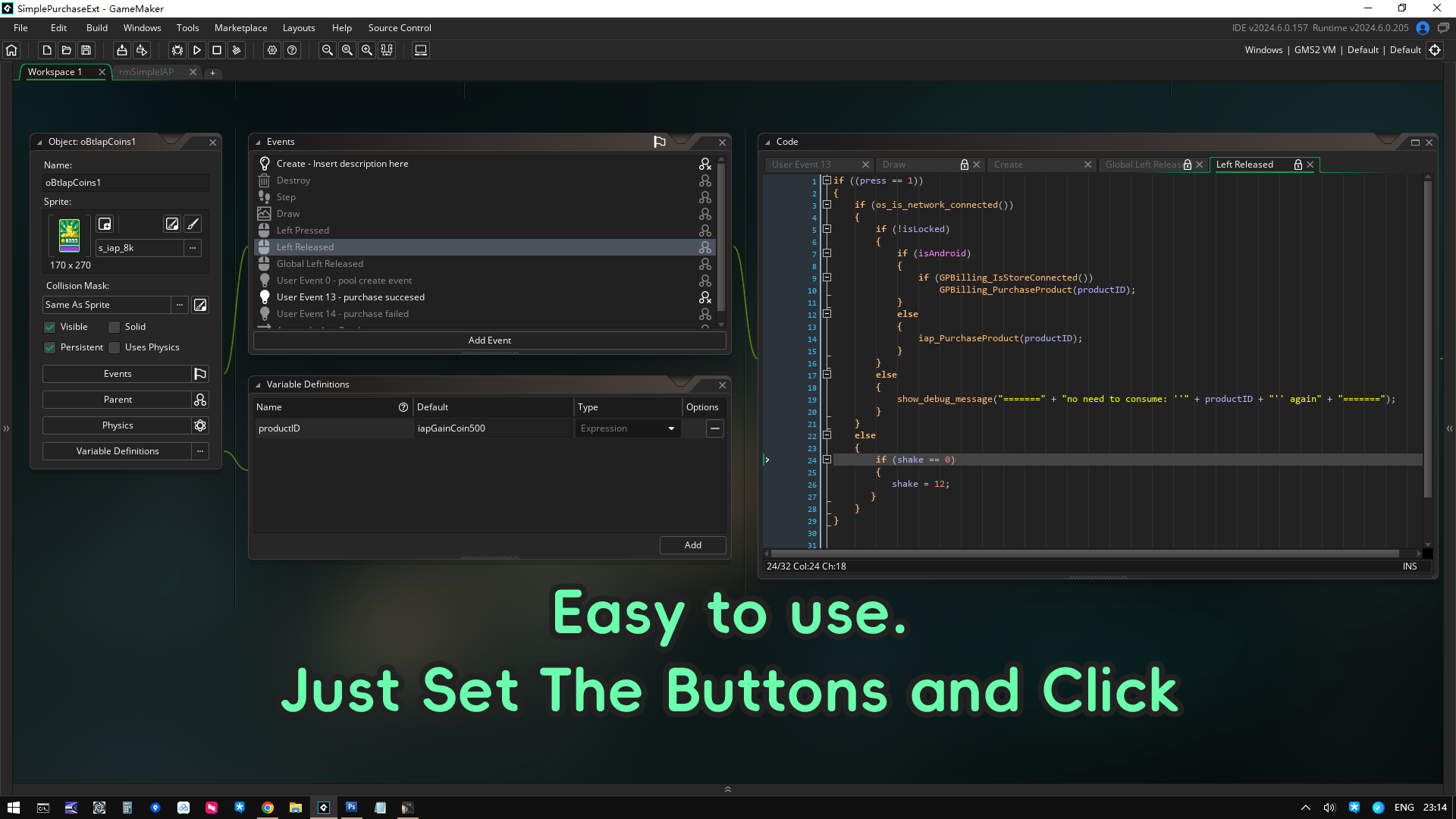Select the Debug icon in the toolbar
This screenshot has width=1456, height=819.
click(x=177, y=50)
